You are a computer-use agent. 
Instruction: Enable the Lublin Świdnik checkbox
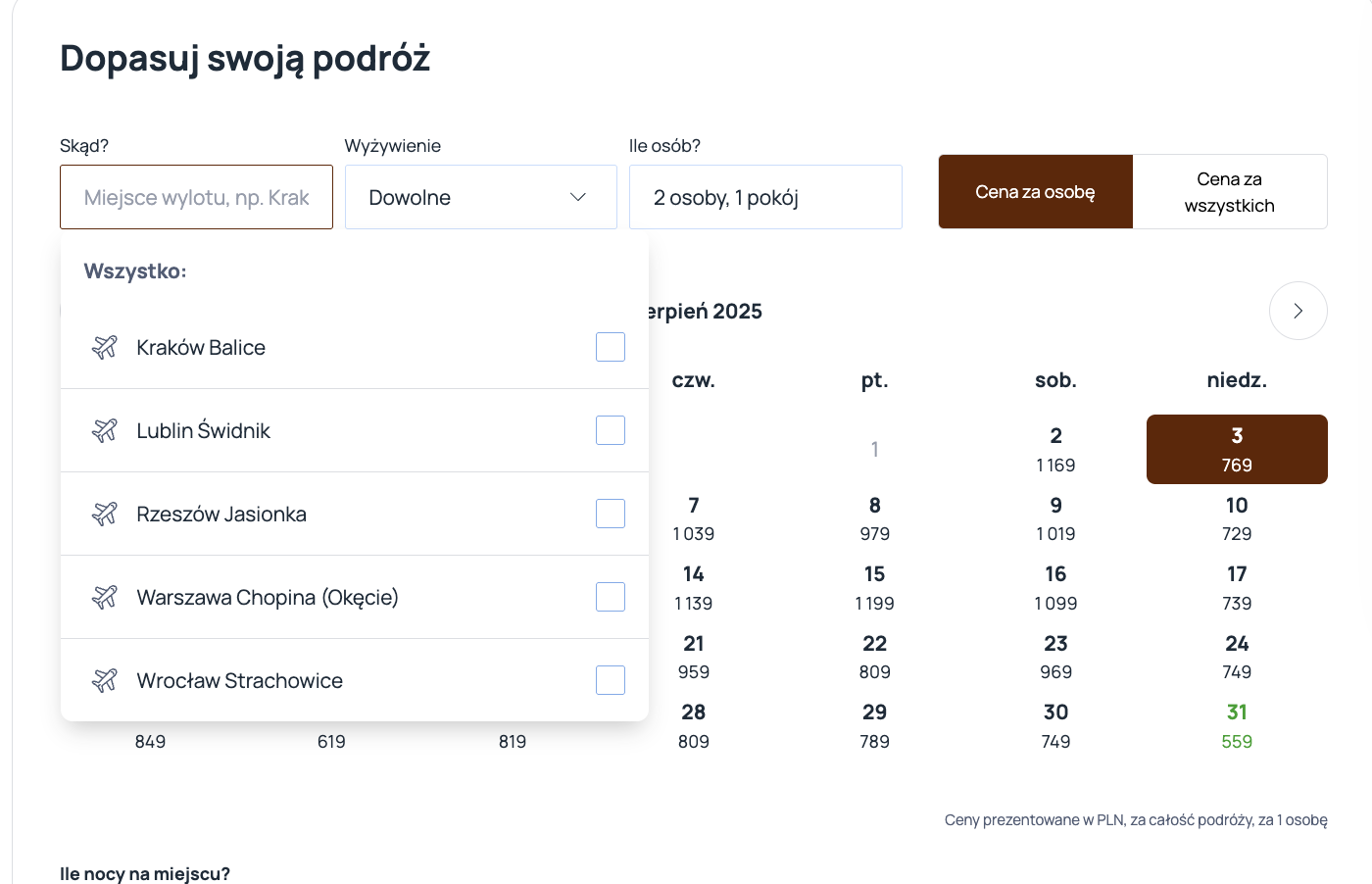point(610,429)
